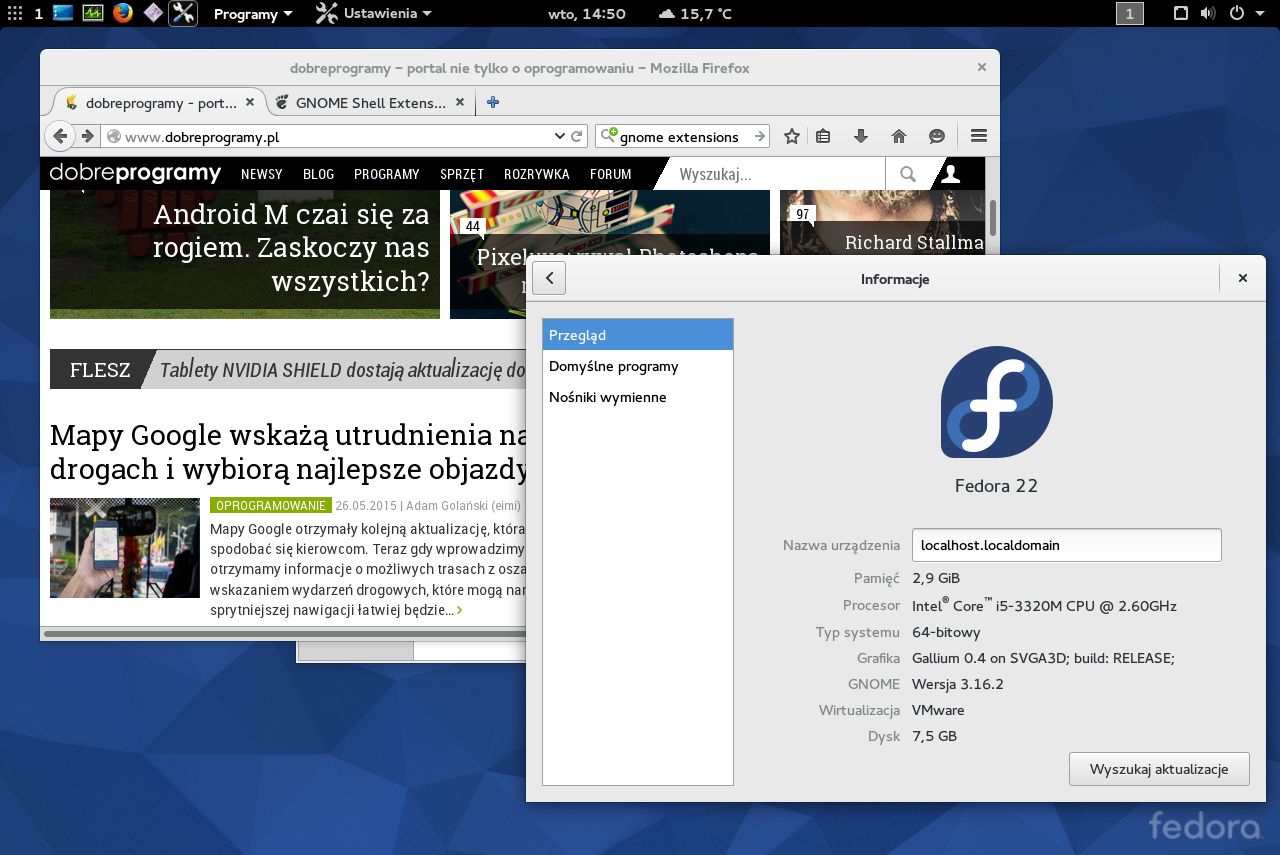The width and height of the screenshot is (1280, 855).
Task: Show bookmarks list in Firefox
Action: pyautogui.click(x=823, y=137)
